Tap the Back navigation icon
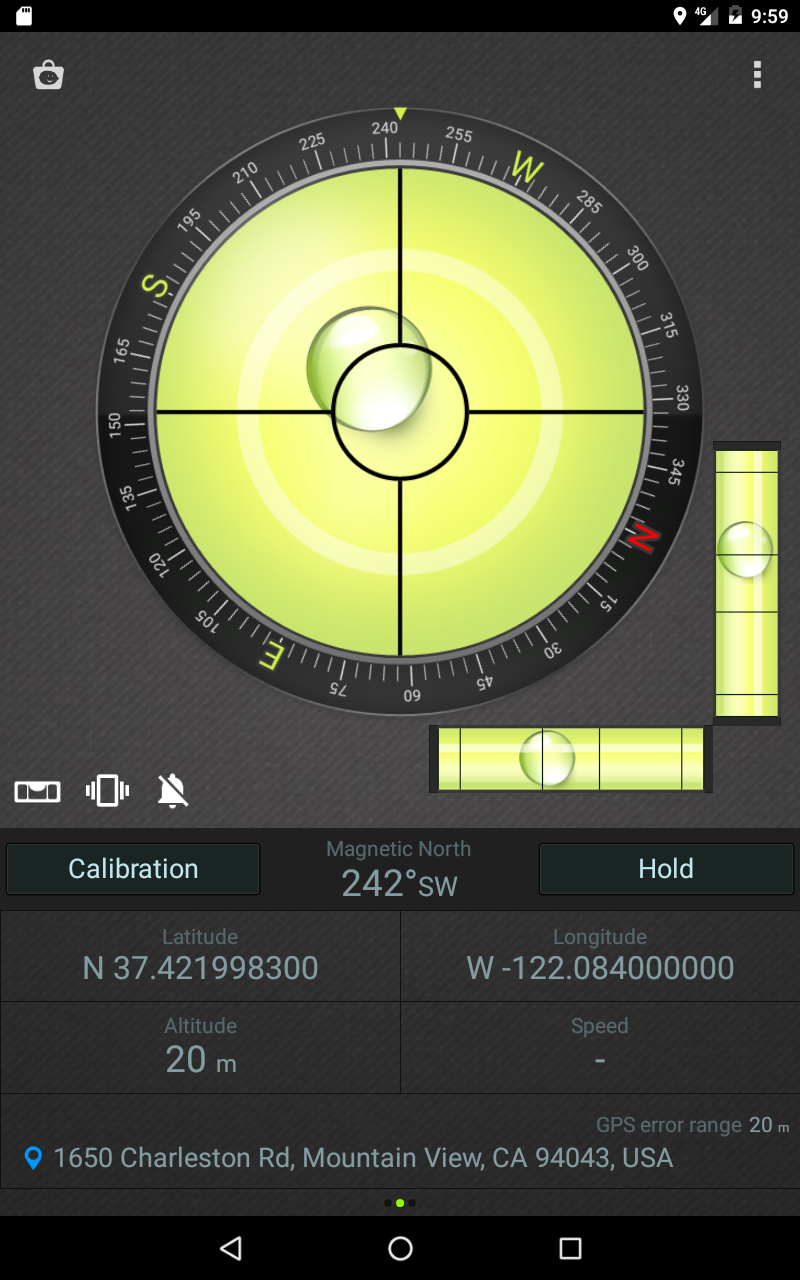 pos(231,1248)
